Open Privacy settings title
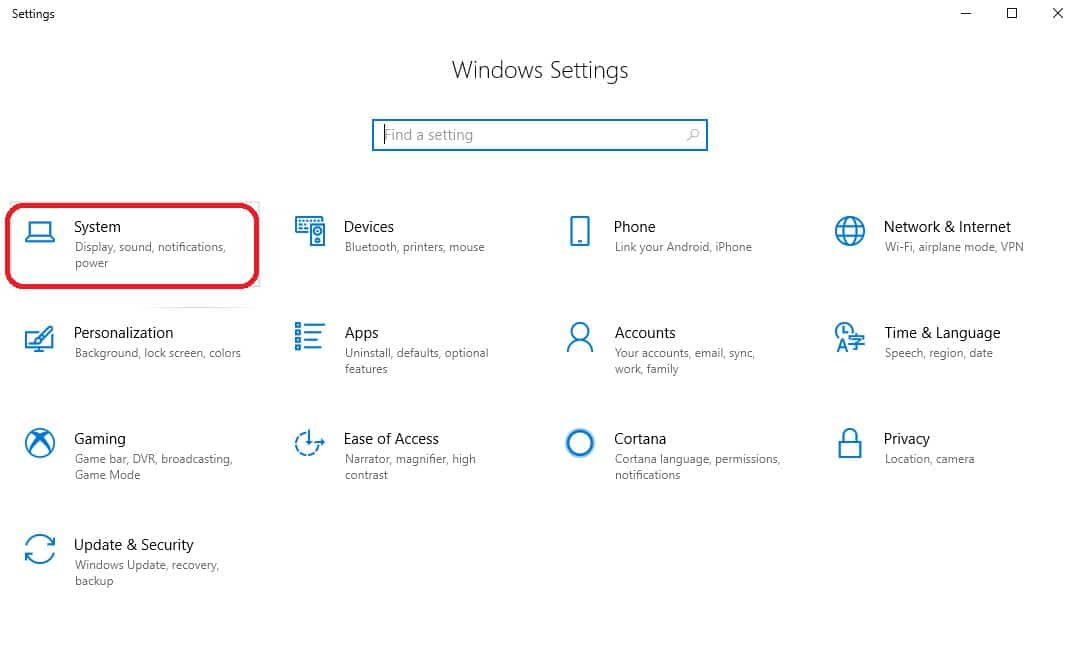 (x=906, y=439)
